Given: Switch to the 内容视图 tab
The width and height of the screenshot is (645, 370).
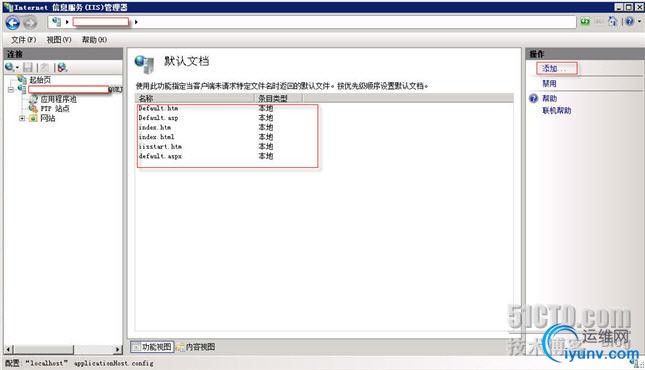Looking at the screenshot, I should point(196,347).
